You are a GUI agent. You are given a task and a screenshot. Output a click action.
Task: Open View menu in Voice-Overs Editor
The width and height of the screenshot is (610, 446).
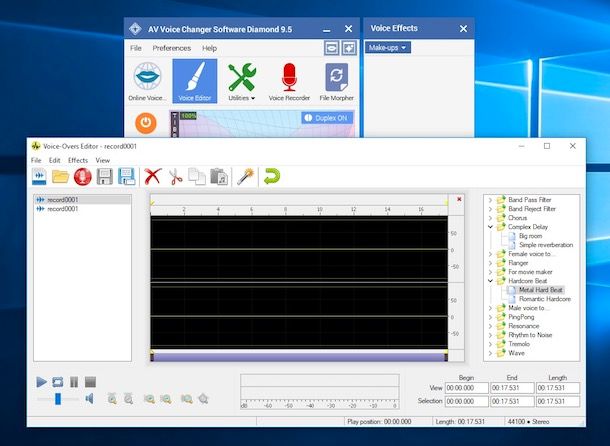click(x=103, y=160)
